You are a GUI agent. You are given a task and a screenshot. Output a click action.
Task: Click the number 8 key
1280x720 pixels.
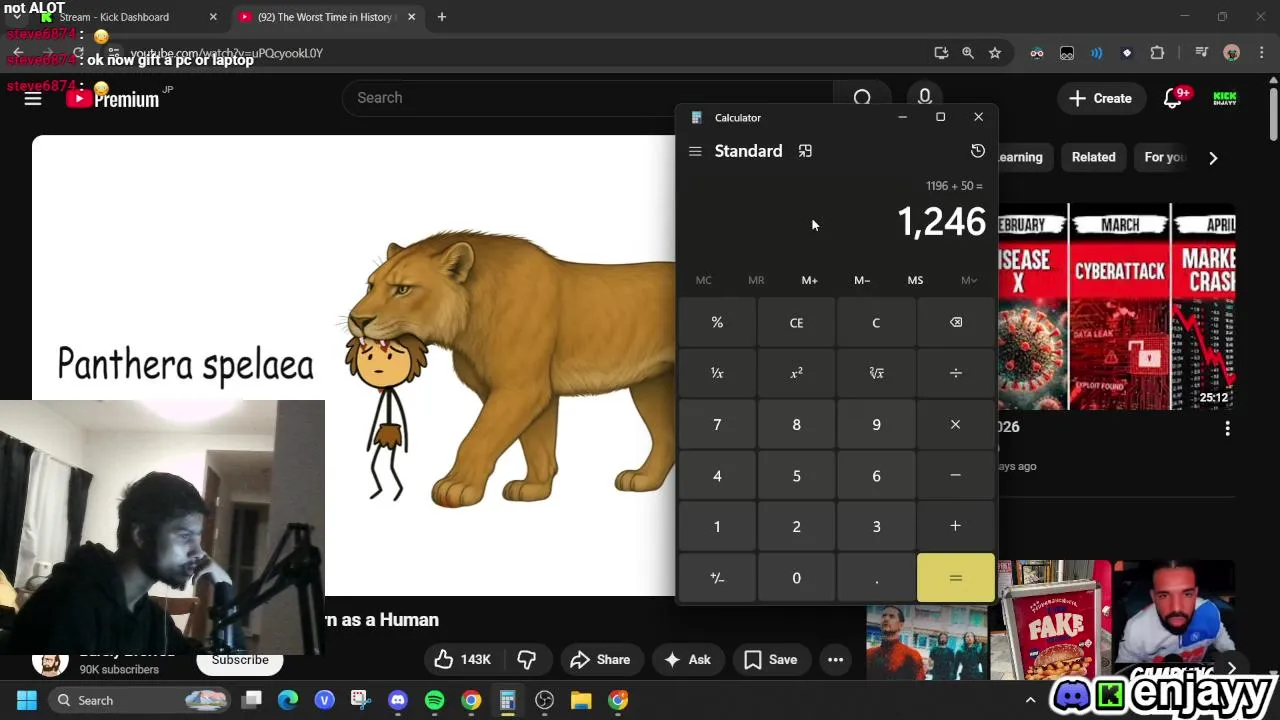point(796,425)
